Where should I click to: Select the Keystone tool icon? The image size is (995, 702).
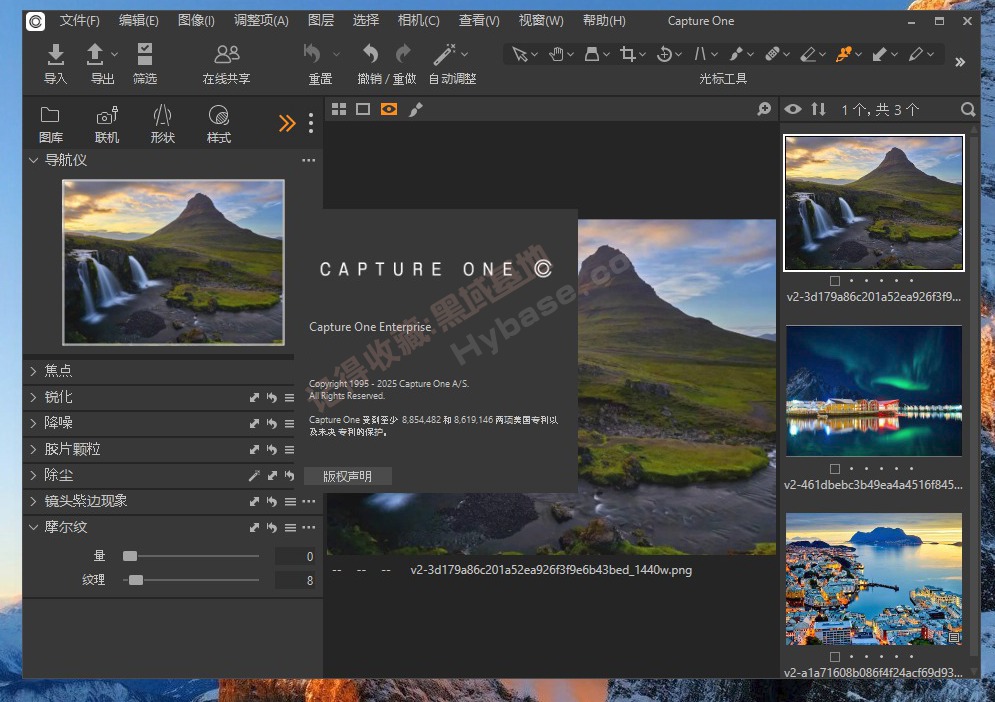pyautogui.click(x=700, y=54)
